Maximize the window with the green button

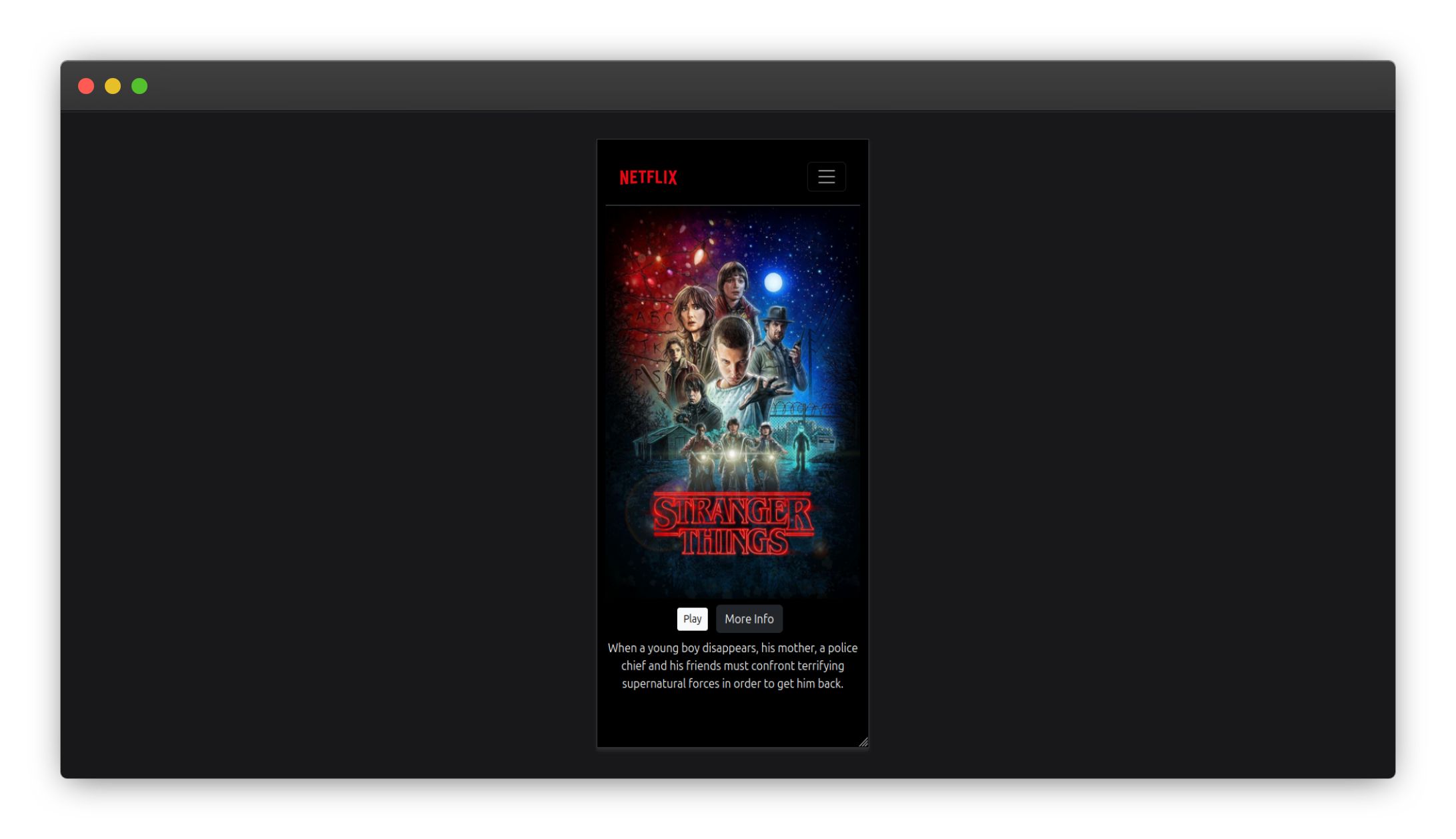click(x=139, y=86)
